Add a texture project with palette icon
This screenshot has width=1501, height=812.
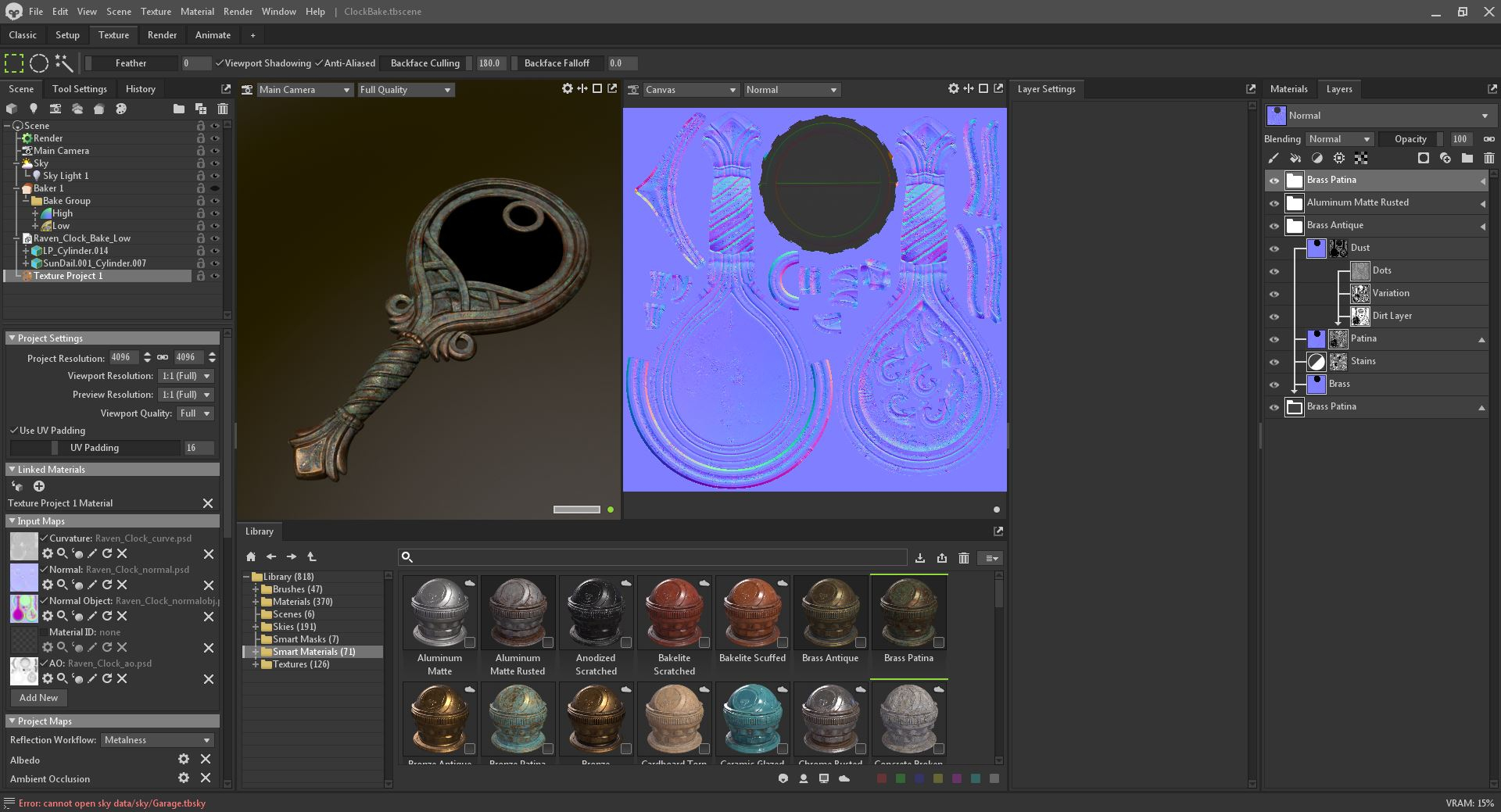tap(121, 109)
